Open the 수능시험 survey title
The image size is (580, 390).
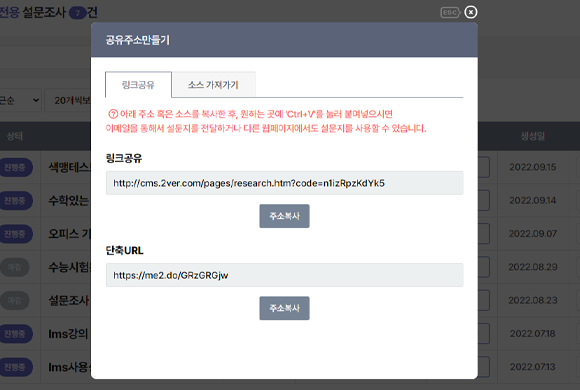click(70, 267)
